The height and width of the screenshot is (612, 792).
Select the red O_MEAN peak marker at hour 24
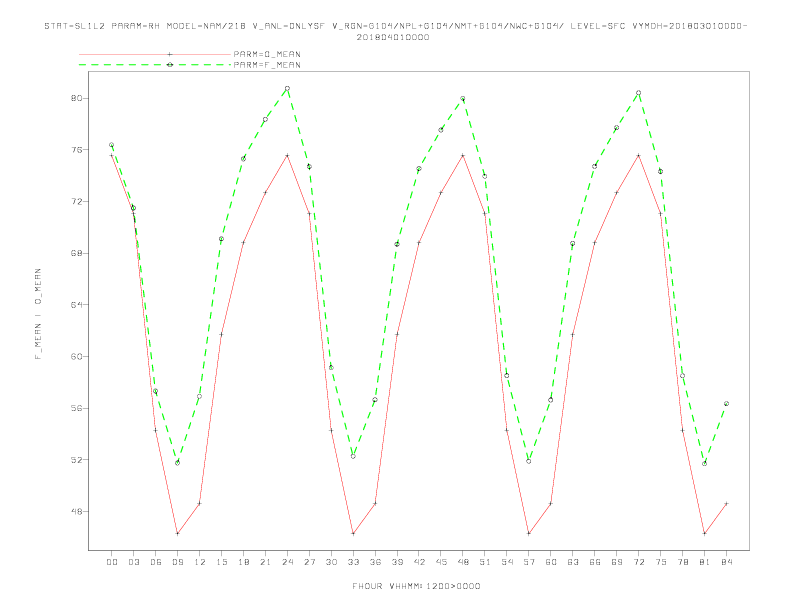[287, 156]
